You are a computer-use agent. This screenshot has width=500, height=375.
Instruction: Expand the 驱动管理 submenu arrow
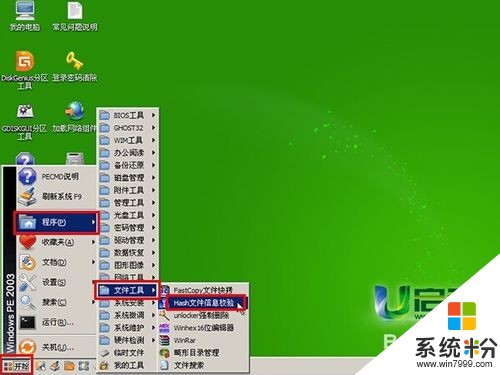154,240
